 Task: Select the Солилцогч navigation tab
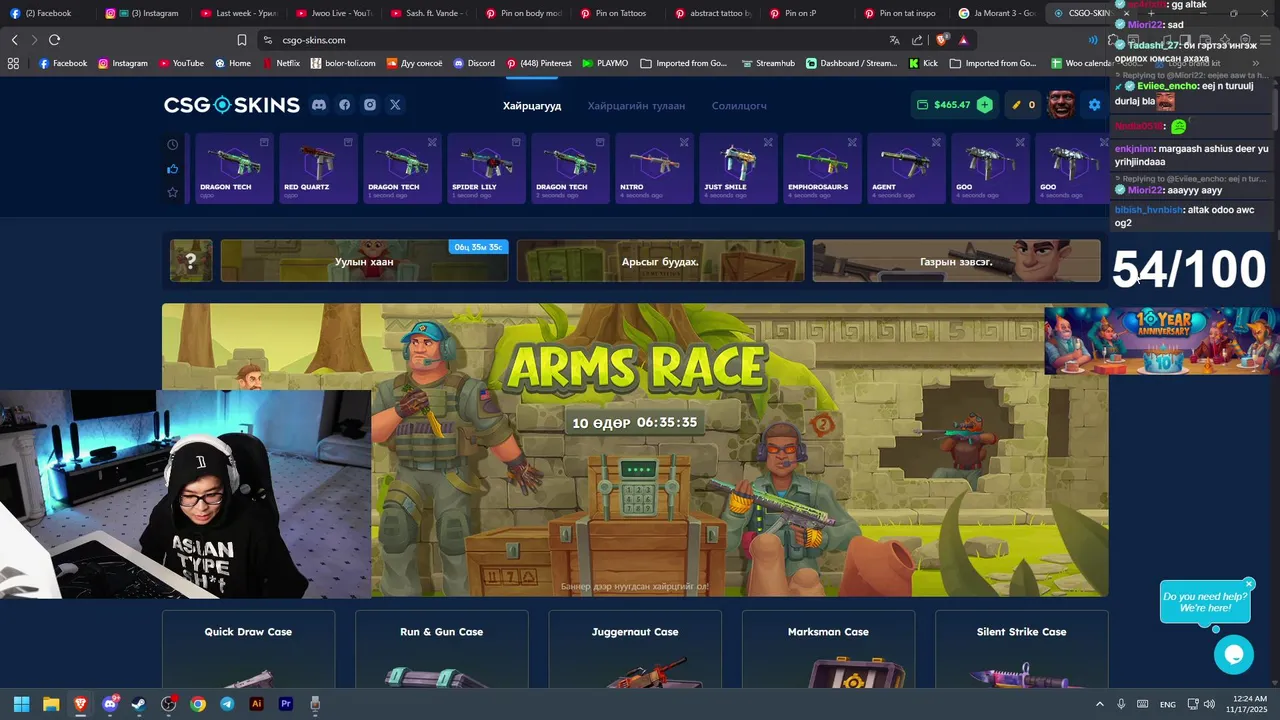[739, 106]
